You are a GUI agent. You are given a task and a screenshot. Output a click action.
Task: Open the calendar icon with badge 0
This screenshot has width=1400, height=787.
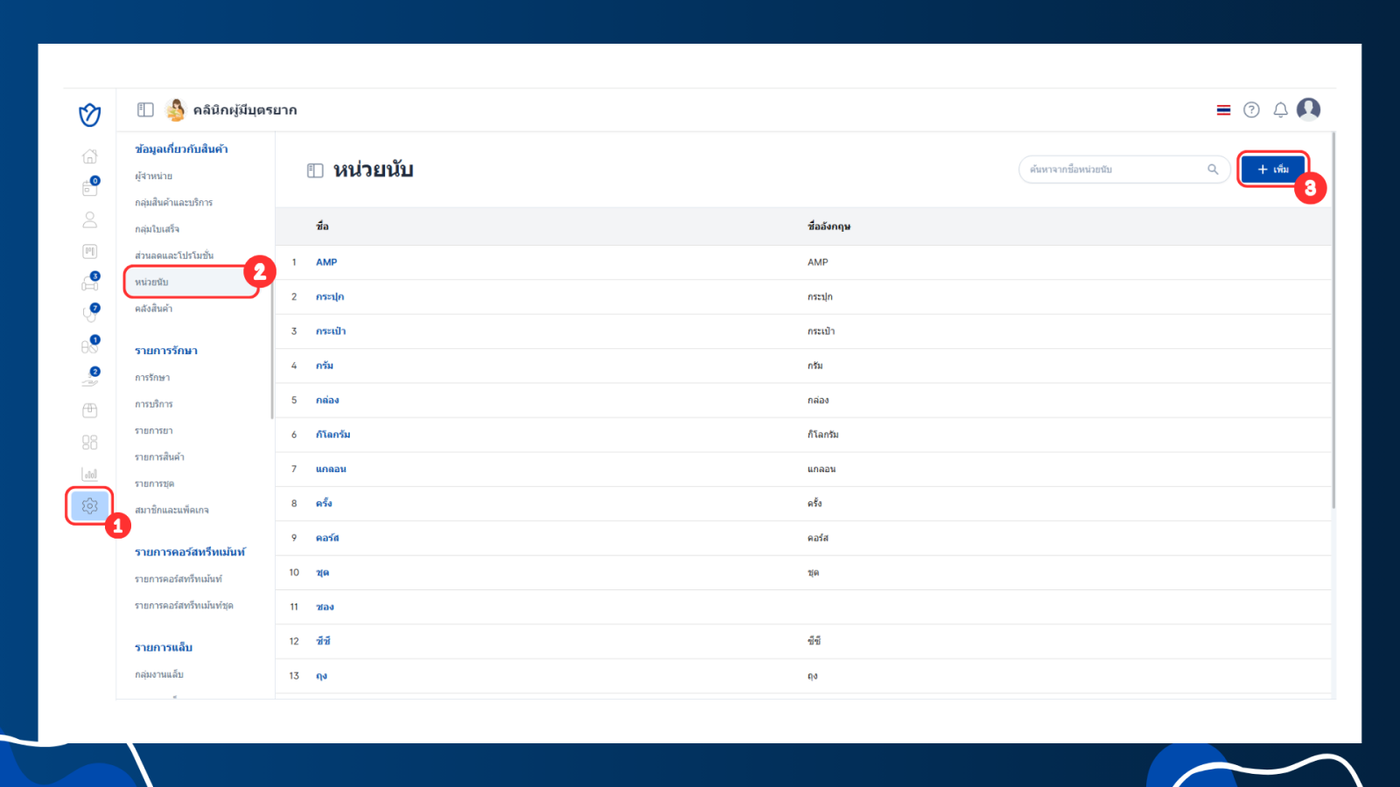click(x=89, y=188)
